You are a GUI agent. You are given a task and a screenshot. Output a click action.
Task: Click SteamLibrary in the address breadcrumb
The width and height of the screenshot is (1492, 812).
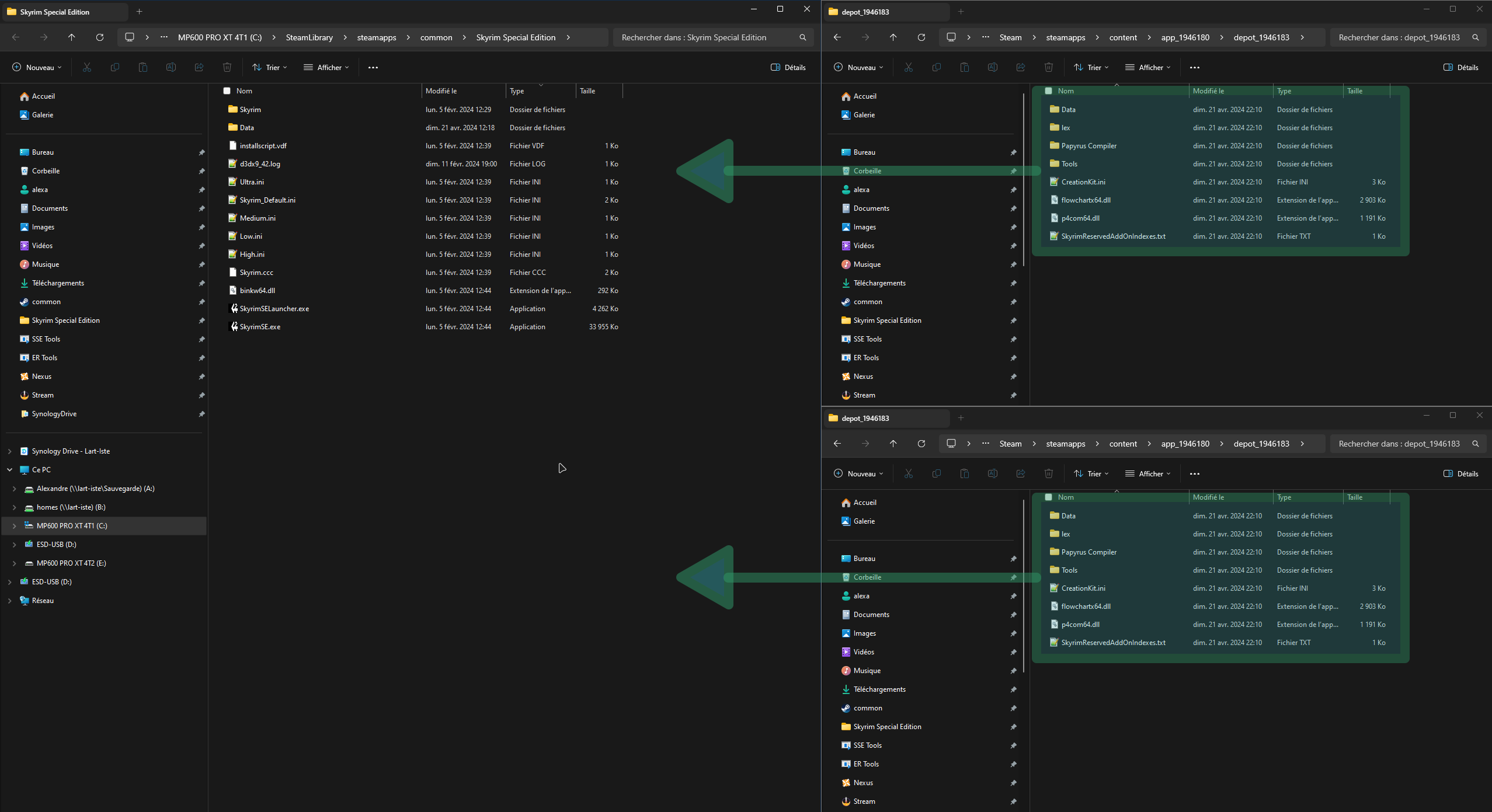coord(309,37)
